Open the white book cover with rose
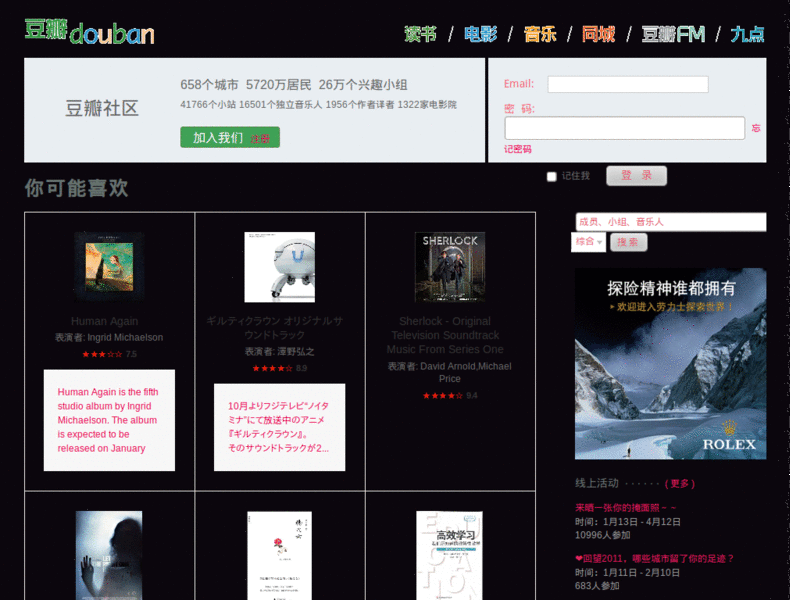Viewport: 800px width, 600px height. click(280, 555)
